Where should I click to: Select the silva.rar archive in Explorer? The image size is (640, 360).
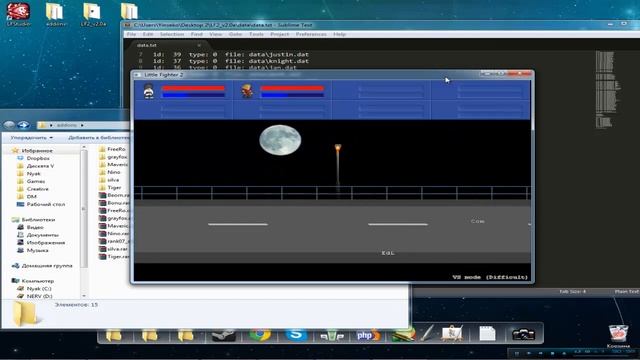click(114, 249)
